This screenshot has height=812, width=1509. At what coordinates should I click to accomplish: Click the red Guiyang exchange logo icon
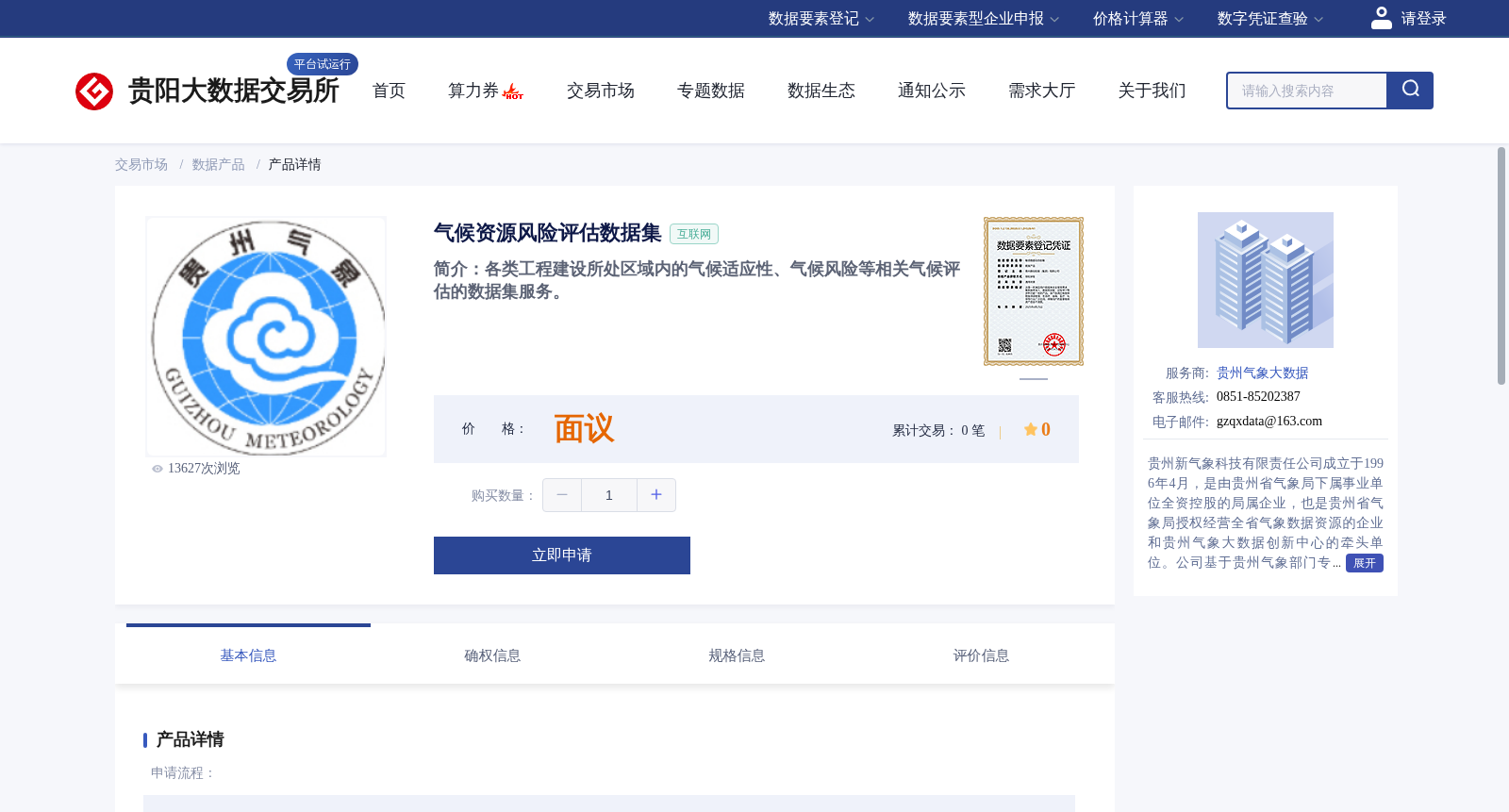[94, 91]
